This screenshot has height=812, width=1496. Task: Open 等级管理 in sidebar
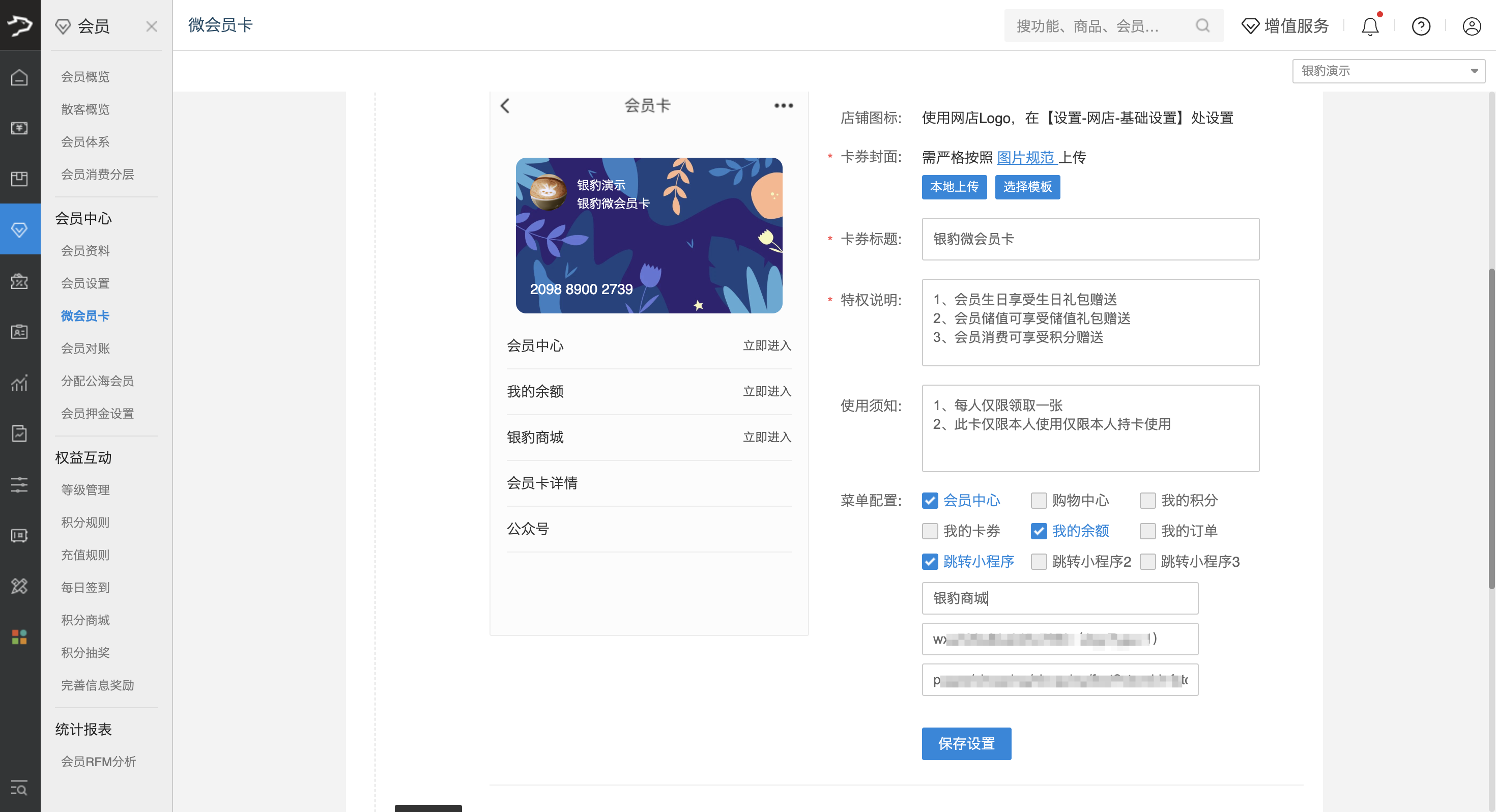tap(85, 490)
